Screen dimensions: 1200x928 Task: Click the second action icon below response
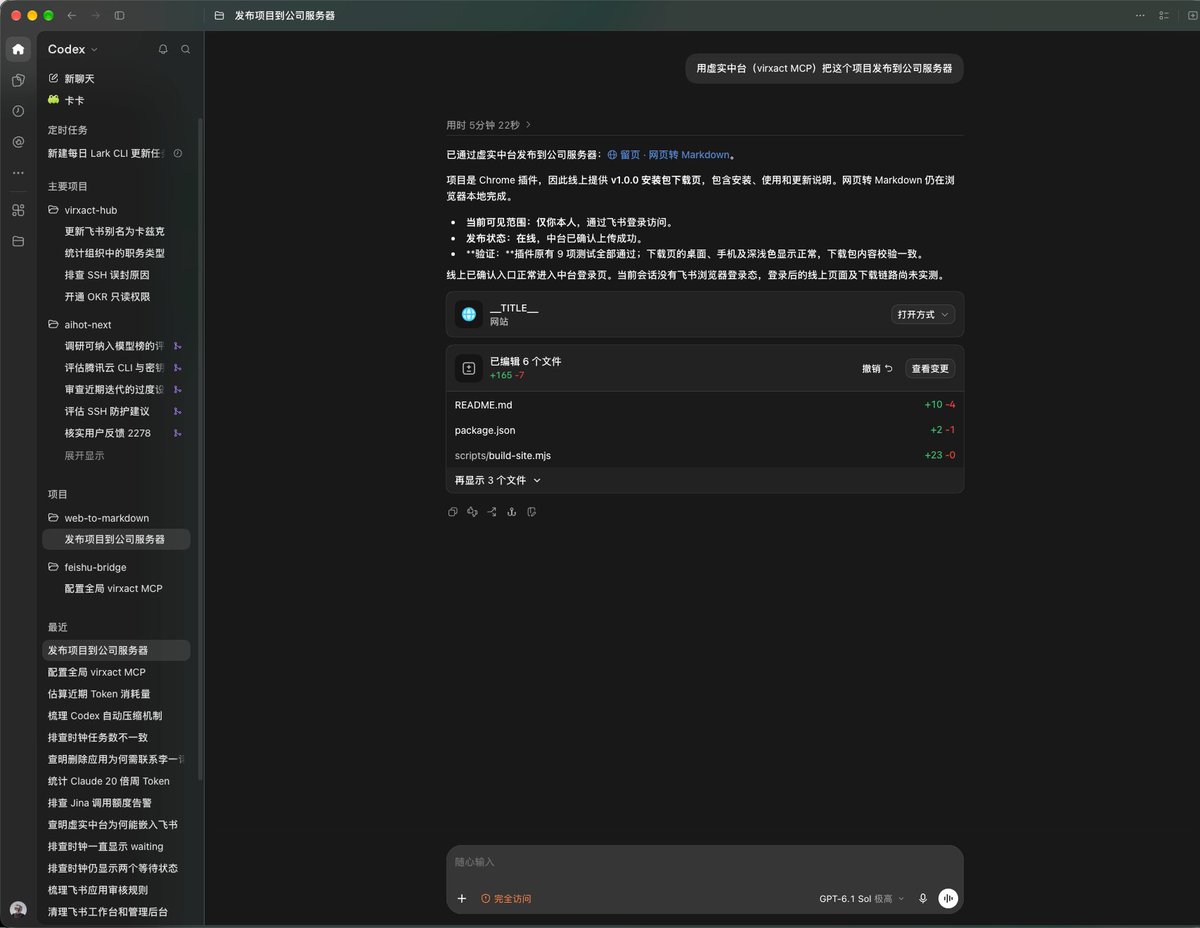click(472, 512)
